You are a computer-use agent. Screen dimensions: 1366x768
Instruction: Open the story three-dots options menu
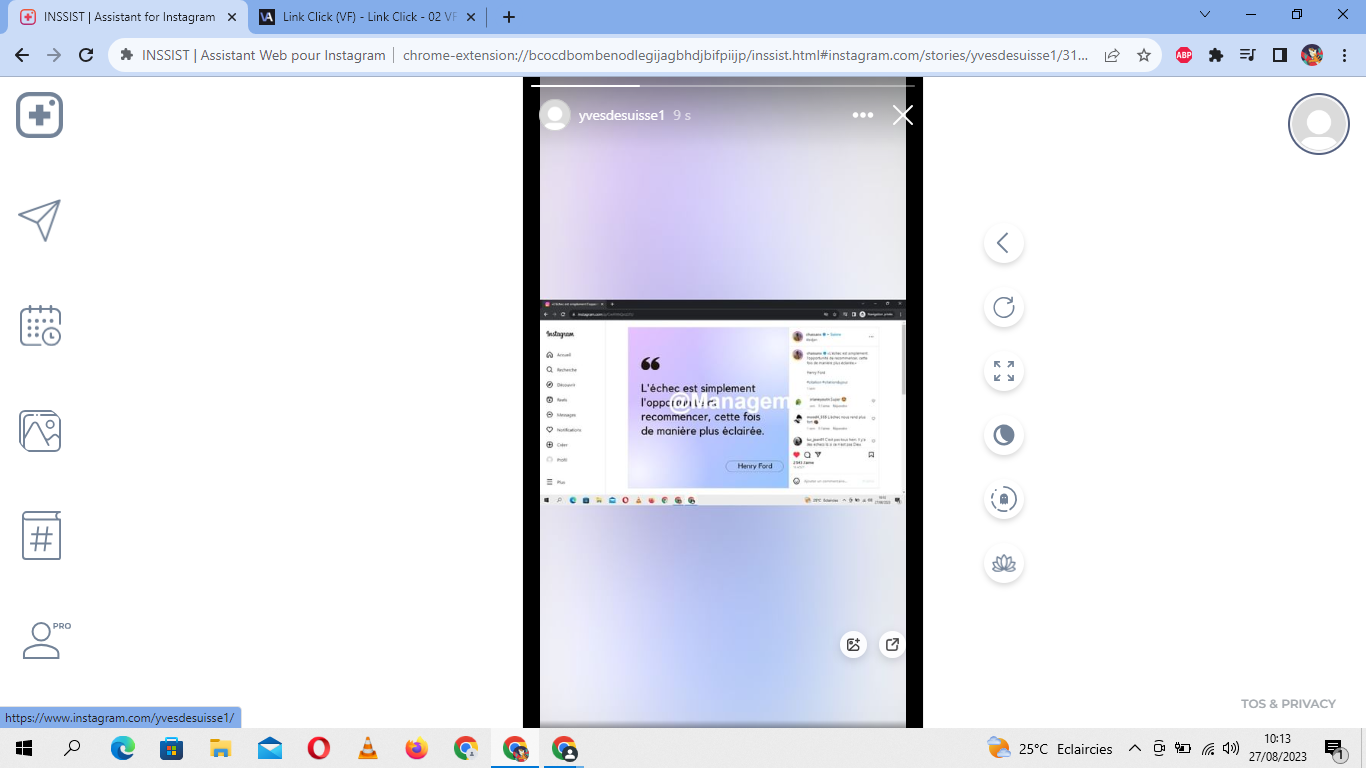coord(862,115)
